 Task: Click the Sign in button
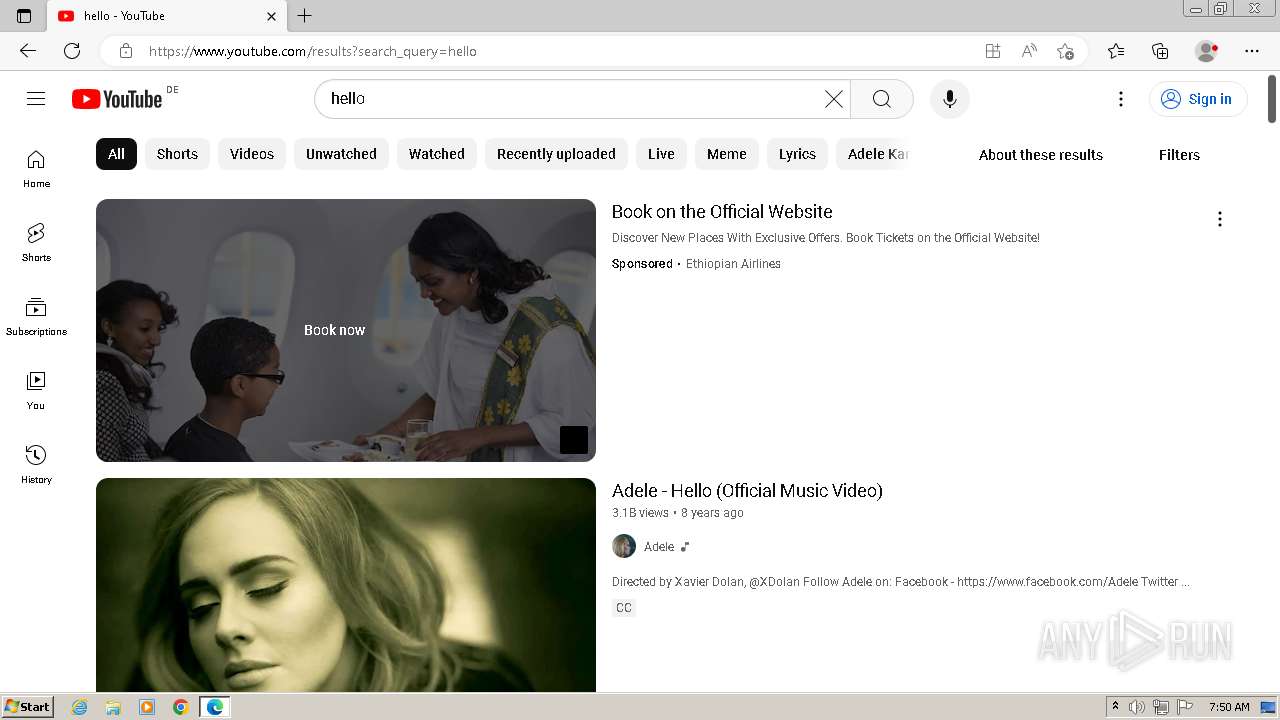tap(1198, 99)
